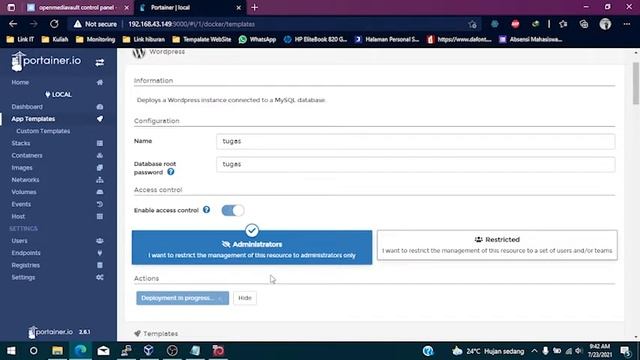
Task: Click the Endpoints plug icon
Action: 100,253
